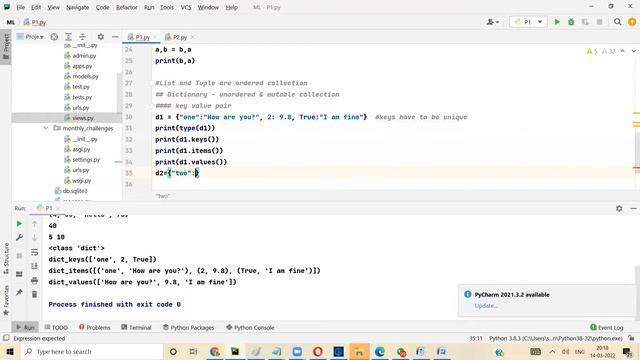Open the run configuration P1 dropdown
Viewport: 640px width, 360px height.
coord(528,22)
